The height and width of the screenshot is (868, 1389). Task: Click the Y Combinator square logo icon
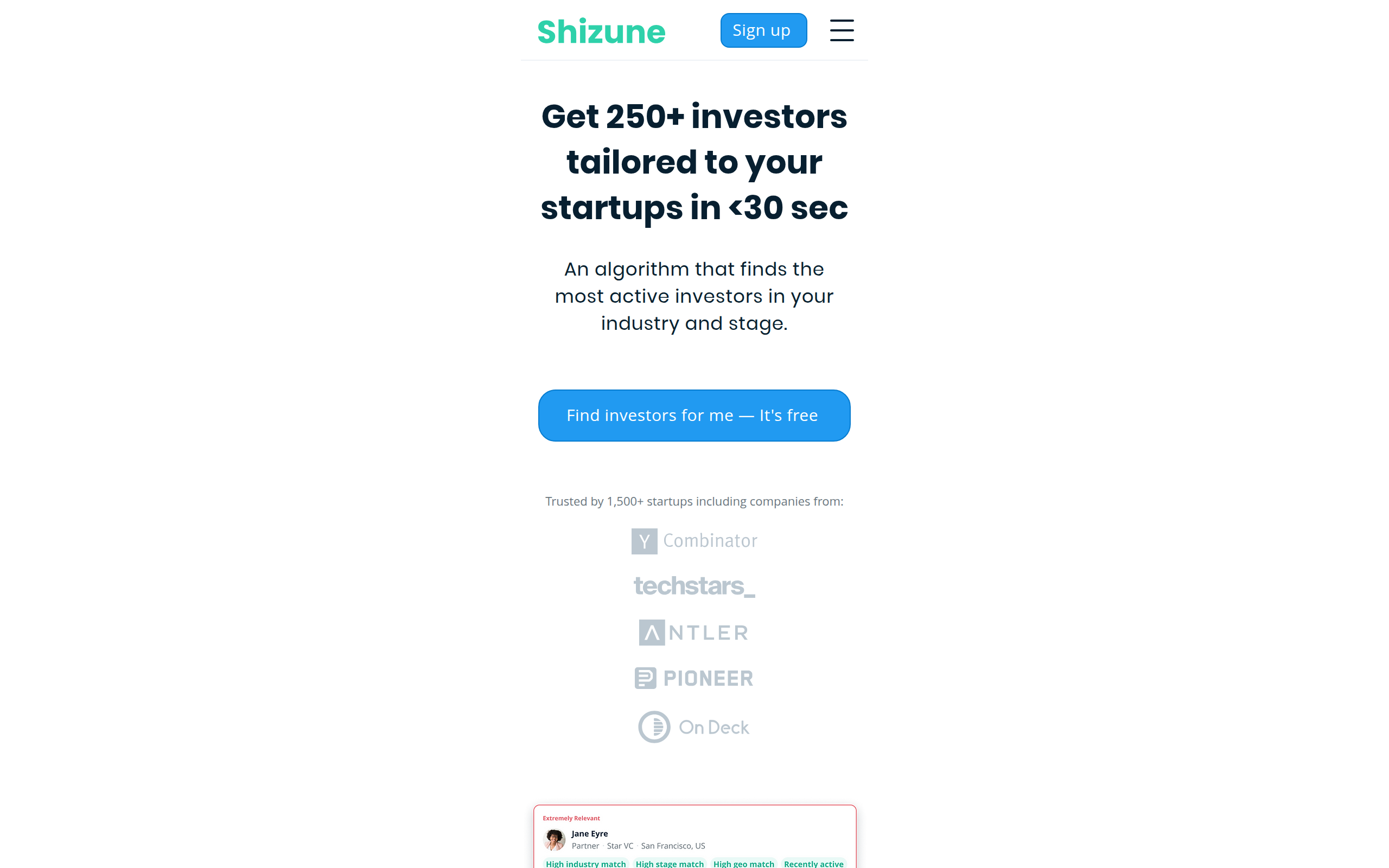click(x=644, y=541)
